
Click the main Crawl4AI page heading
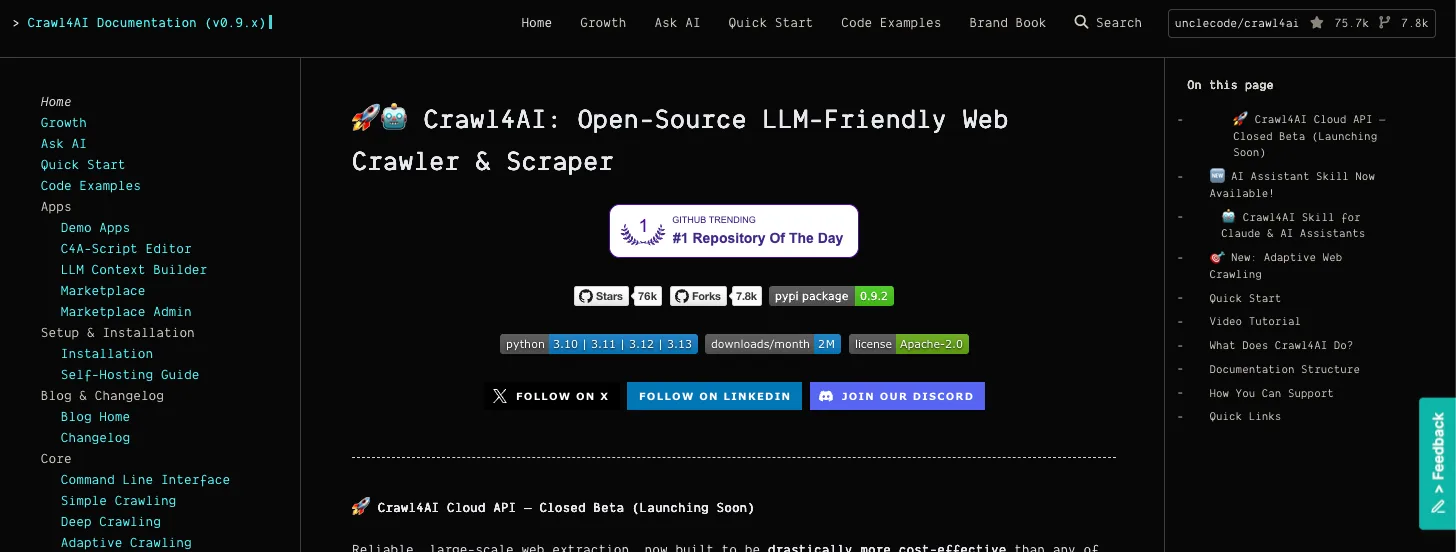pos(680,140)
